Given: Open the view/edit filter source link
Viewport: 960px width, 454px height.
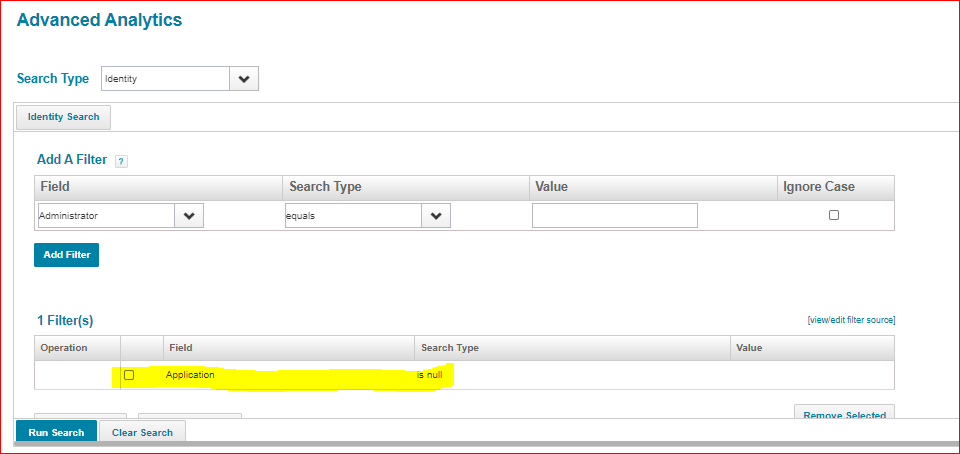Looking at the screenshot, I should (851, 320).
